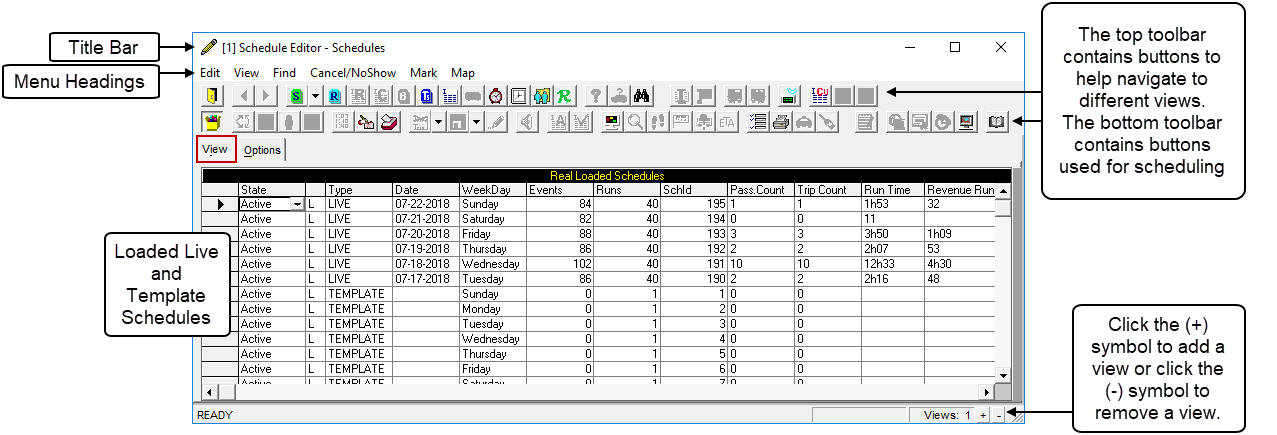Click the Pass.Count column header
The image size is (1277, 435).
click(x=761, y=189)
